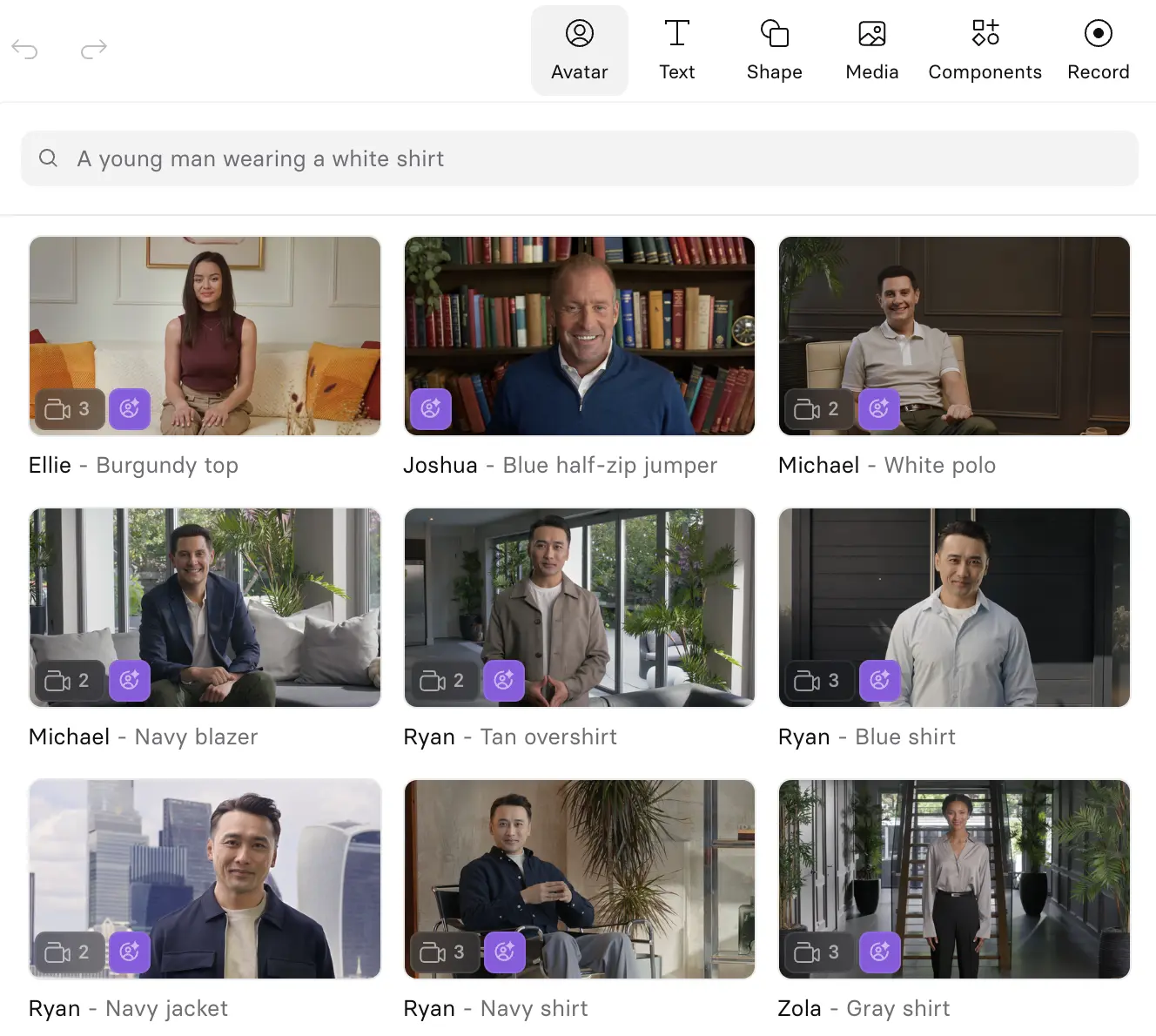Click purple AI icon on Michael White polo
This screenshot has height=1036, width=1156.
coord(879,409)
